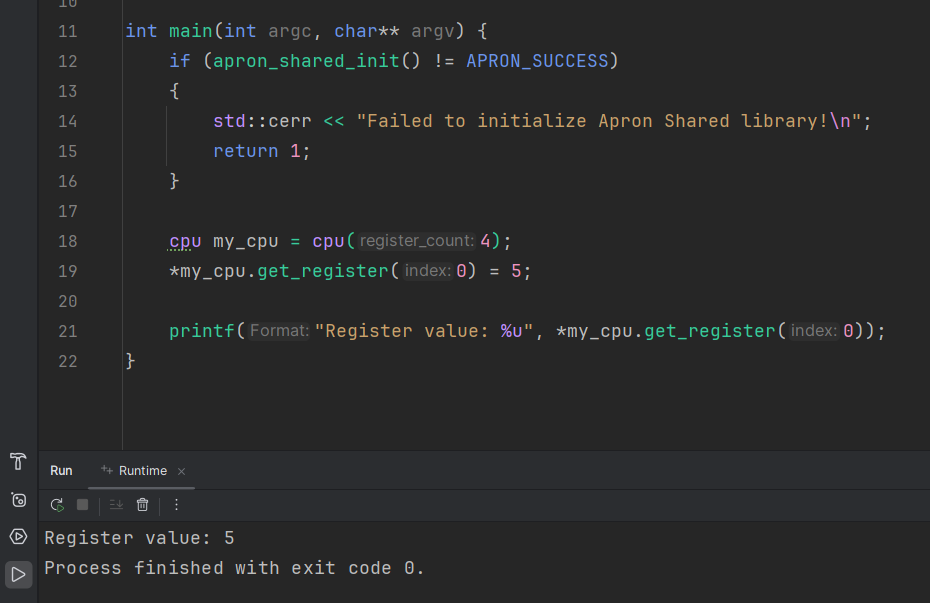
Task: Click the first get_register call on line 19
Action: coord(322,271)
